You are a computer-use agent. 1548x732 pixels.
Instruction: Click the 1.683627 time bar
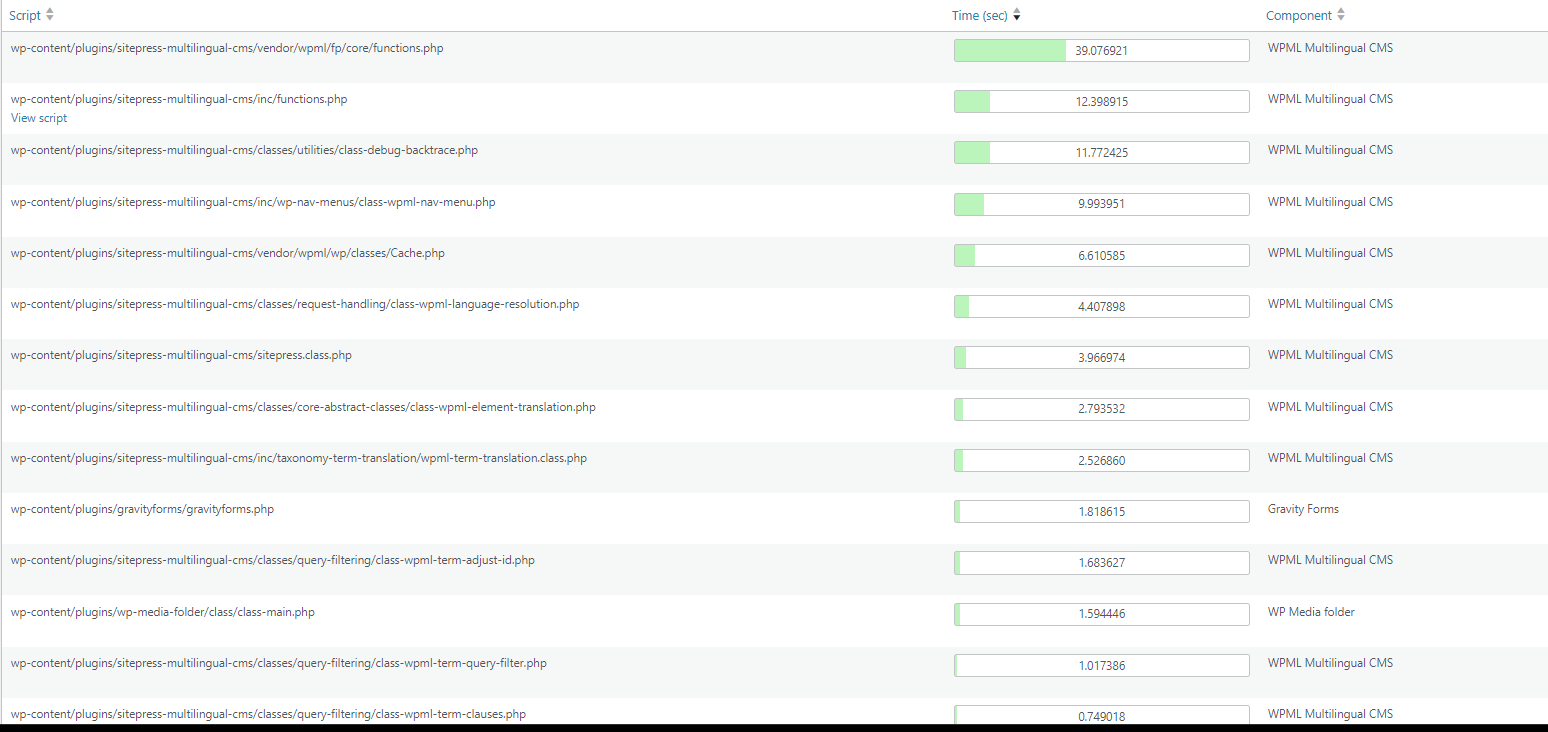pyautogui.click(x=1102, y=562)
